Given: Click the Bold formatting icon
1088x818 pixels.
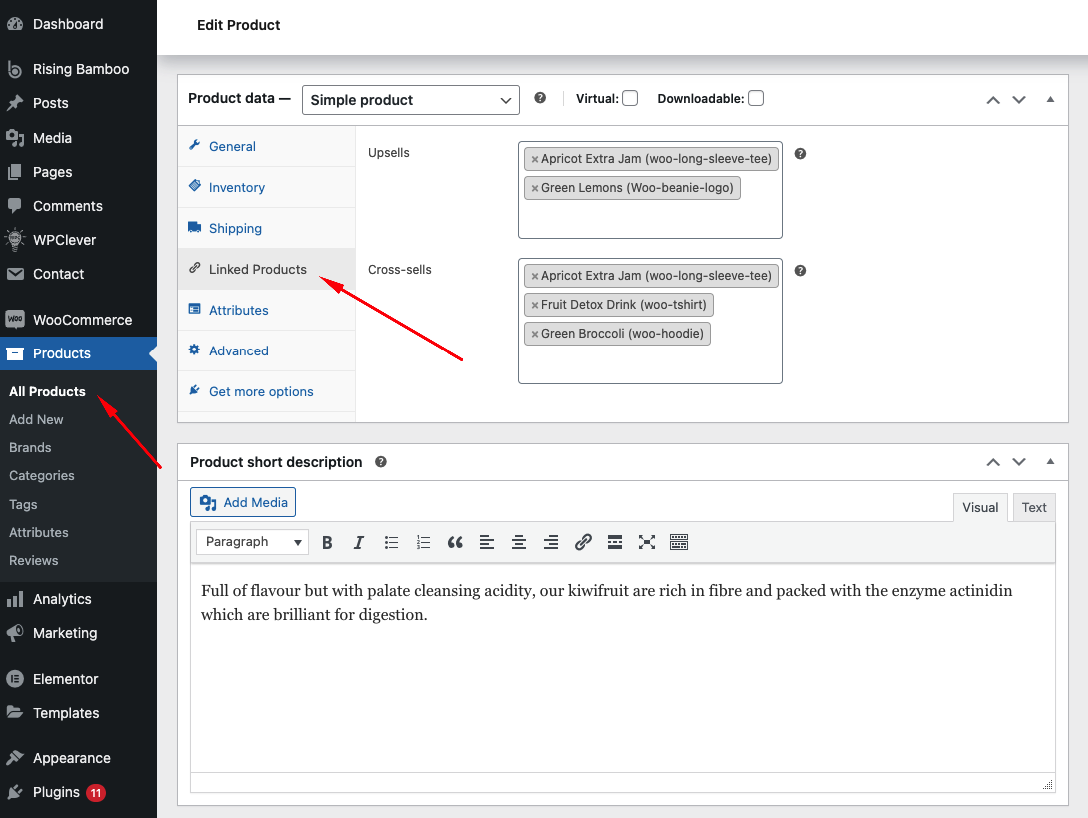Looking at the screenshot, I should [x=327, y=542].
